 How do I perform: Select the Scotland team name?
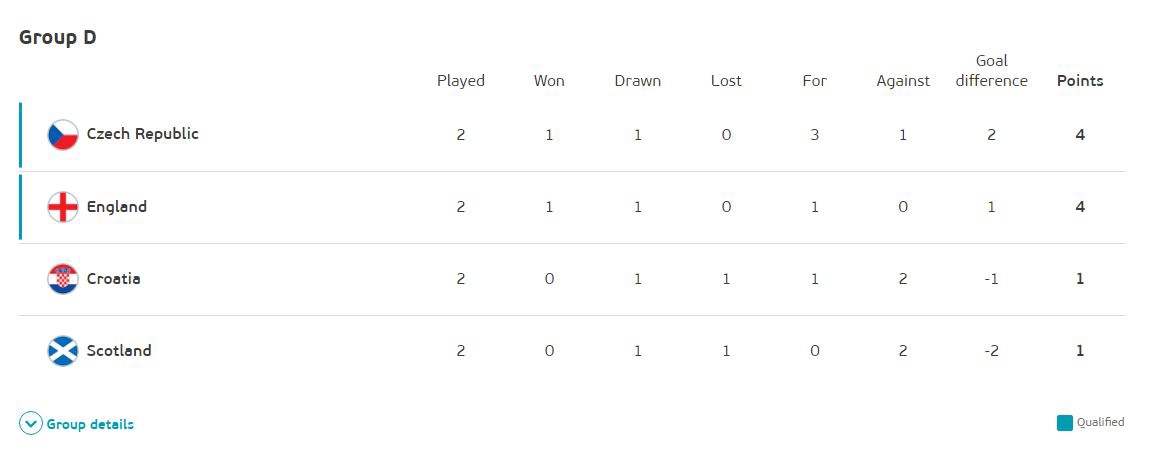(119, 351)
